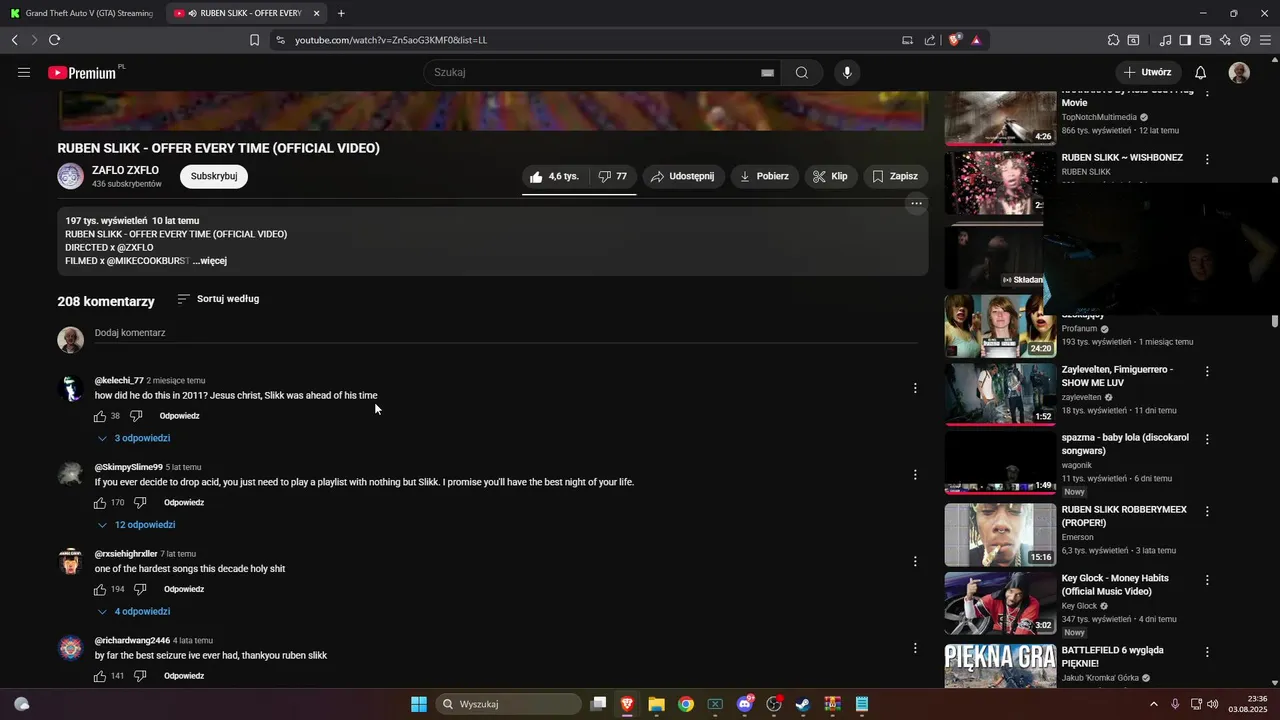The width and height of the screenshot is (1280, 720).
Task: Expand 12 odpowiedzi under SkimpySlime99 comment
Action: click(x=136, y=525)
